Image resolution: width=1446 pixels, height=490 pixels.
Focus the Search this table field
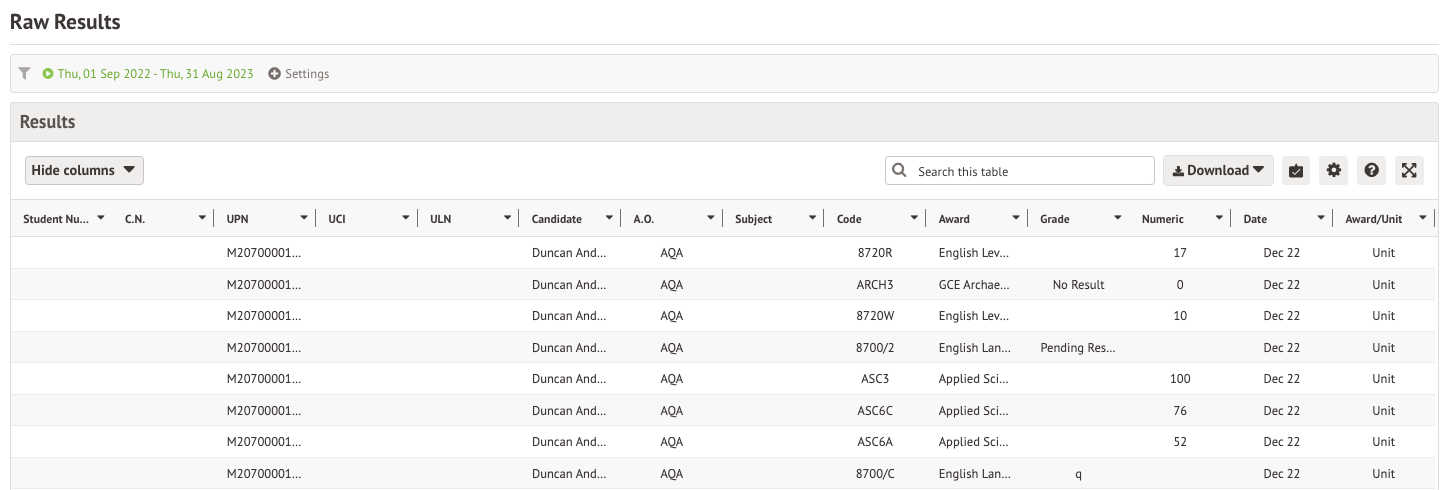click(1030, 171)
